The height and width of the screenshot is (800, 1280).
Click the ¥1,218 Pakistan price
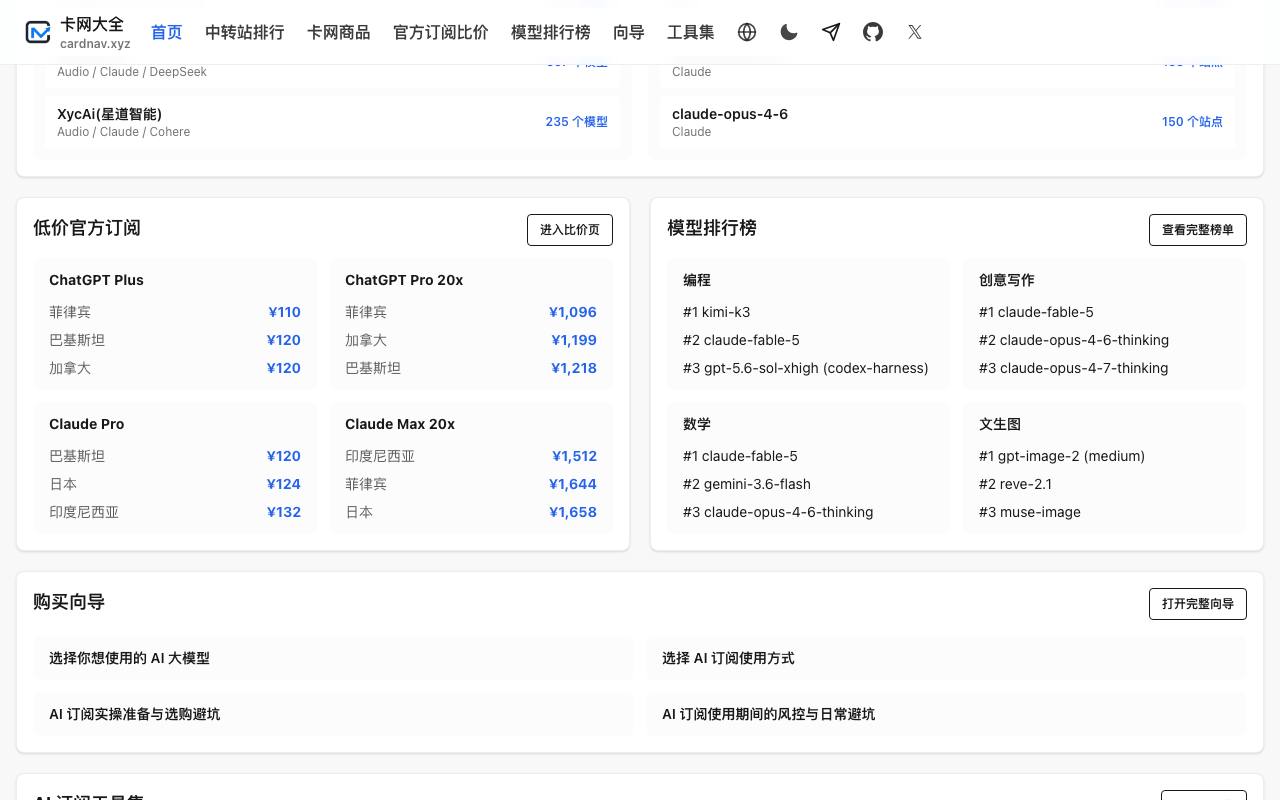(x=574, y=368)
